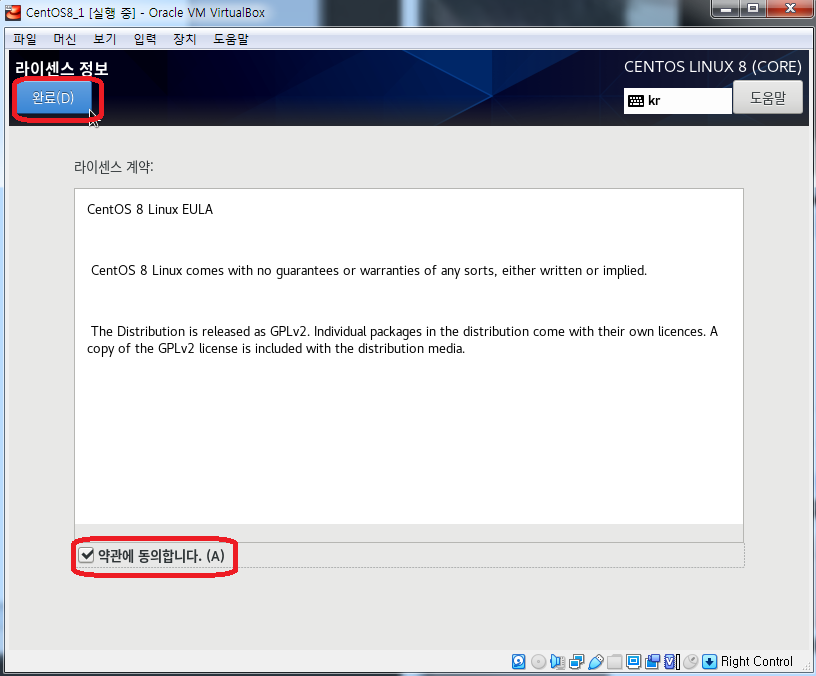The height and width of the screenshot is (676, 816).
Task: Click the VirtualBox title bar icon
Action: coord(12,12)
